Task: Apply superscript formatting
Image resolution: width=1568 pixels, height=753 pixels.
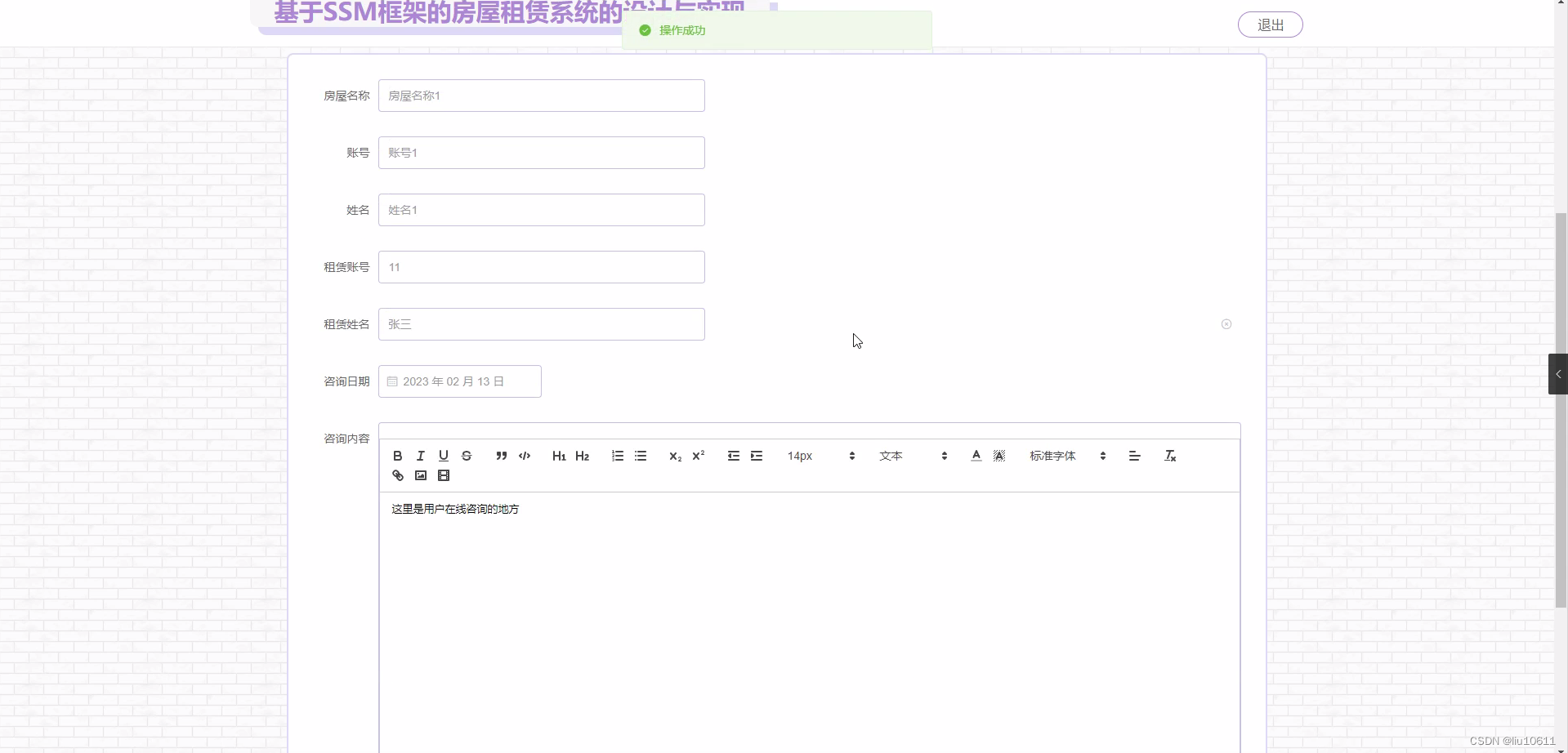Action: [x=697, y=456]
